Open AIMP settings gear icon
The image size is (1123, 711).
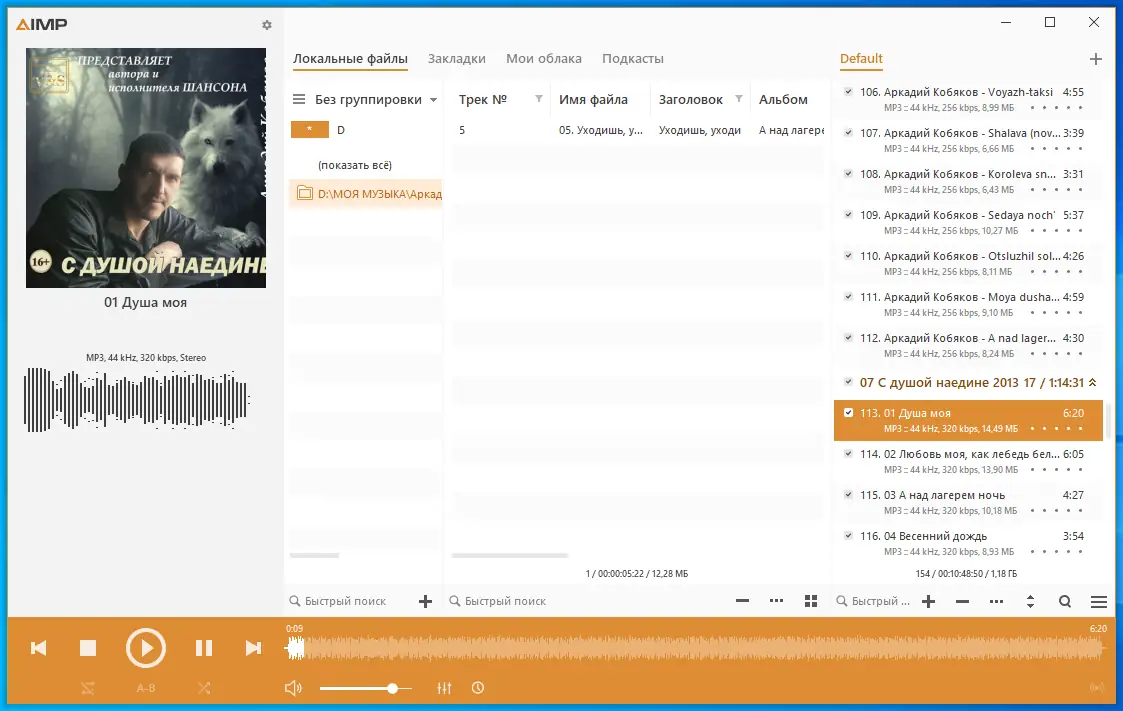pyautogui.click(x=266, y=25)
